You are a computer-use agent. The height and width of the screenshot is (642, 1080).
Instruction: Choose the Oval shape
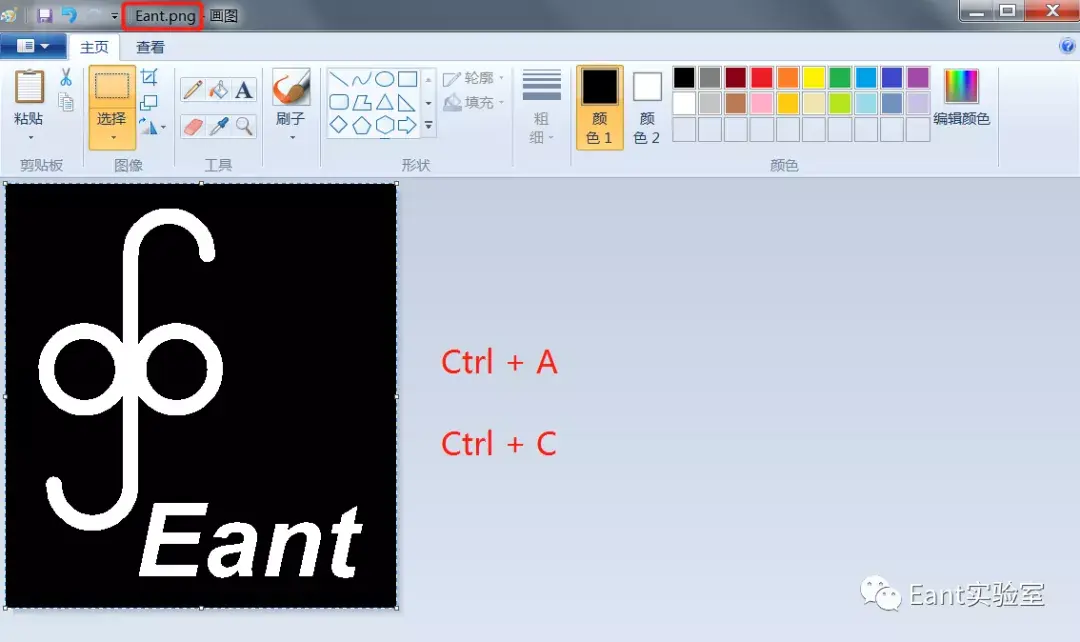[384, 79]
